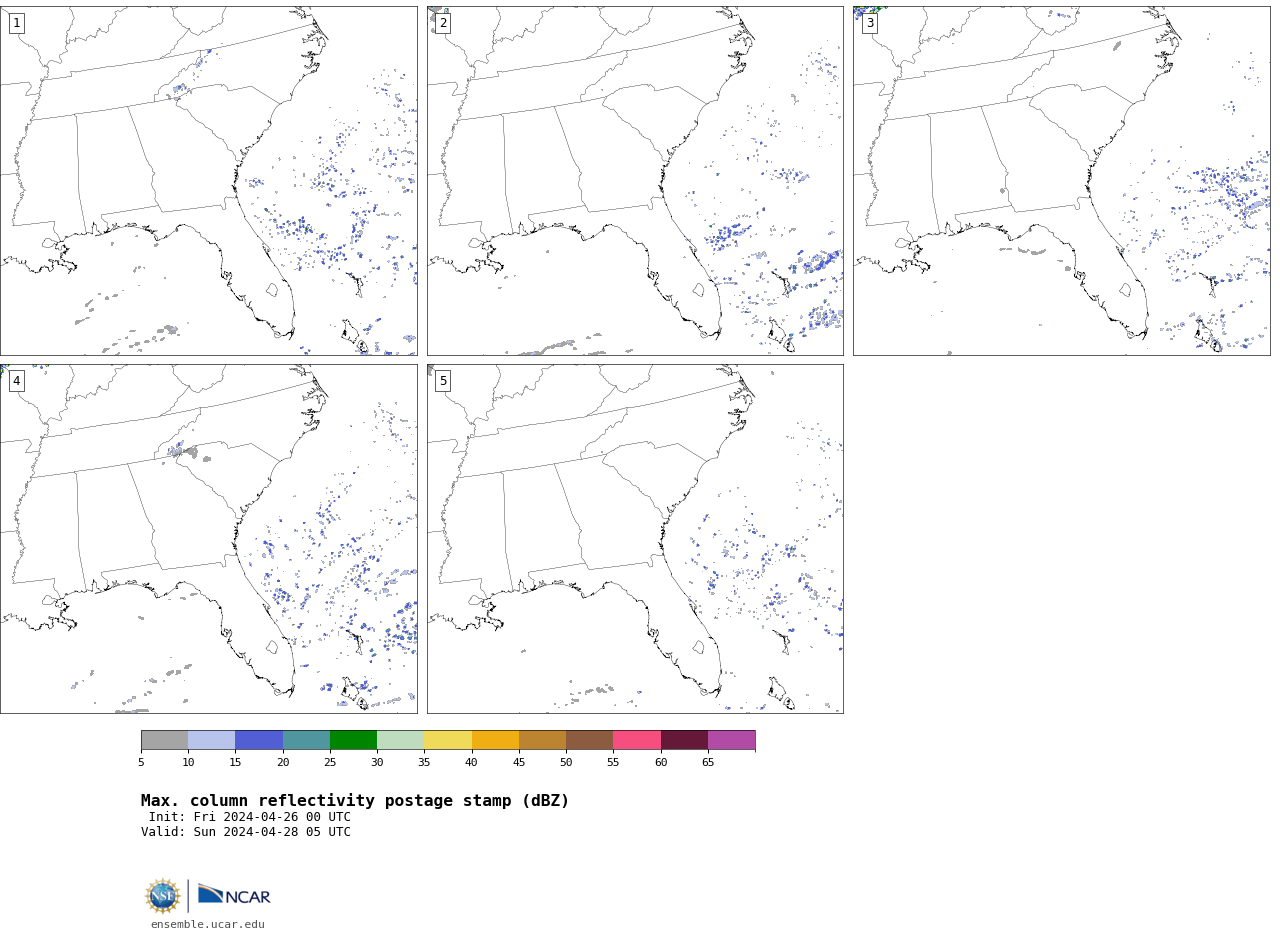
Task: Click the number label 2 on second map
Action: coord(443,23)
